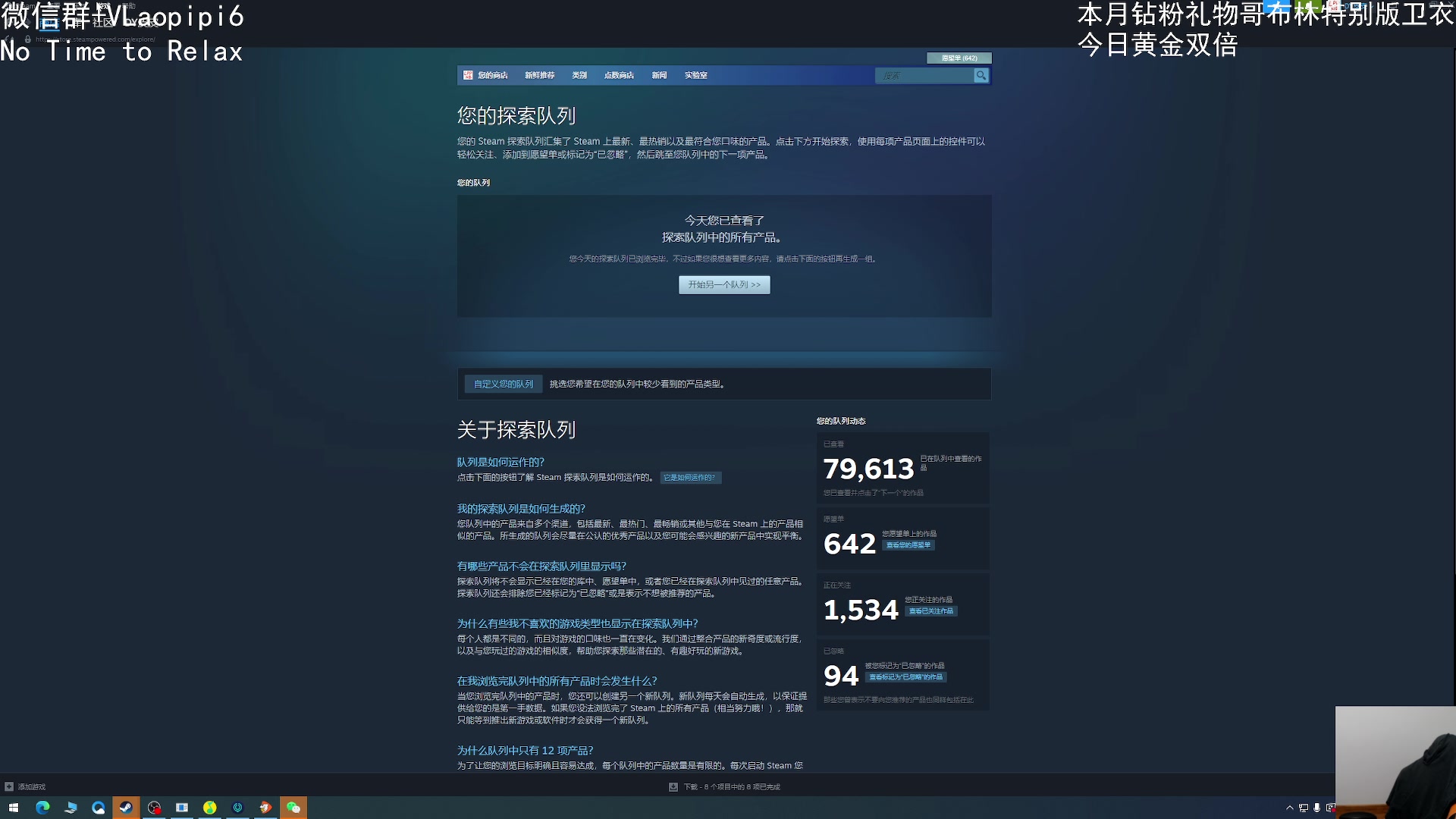This screenshot has width=1456, height=819.
Task: Open 为什么队列中只有 12 项产品? link
Action: click(525, 750)
